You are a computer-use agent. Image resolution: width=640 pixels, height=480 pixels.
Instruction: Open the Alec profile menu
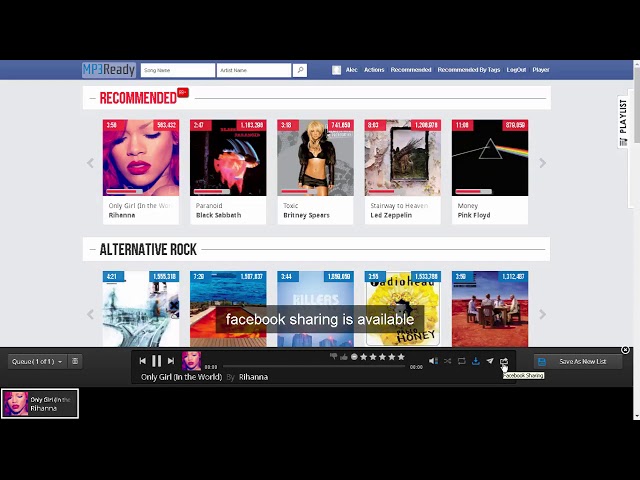coord(351,70)
